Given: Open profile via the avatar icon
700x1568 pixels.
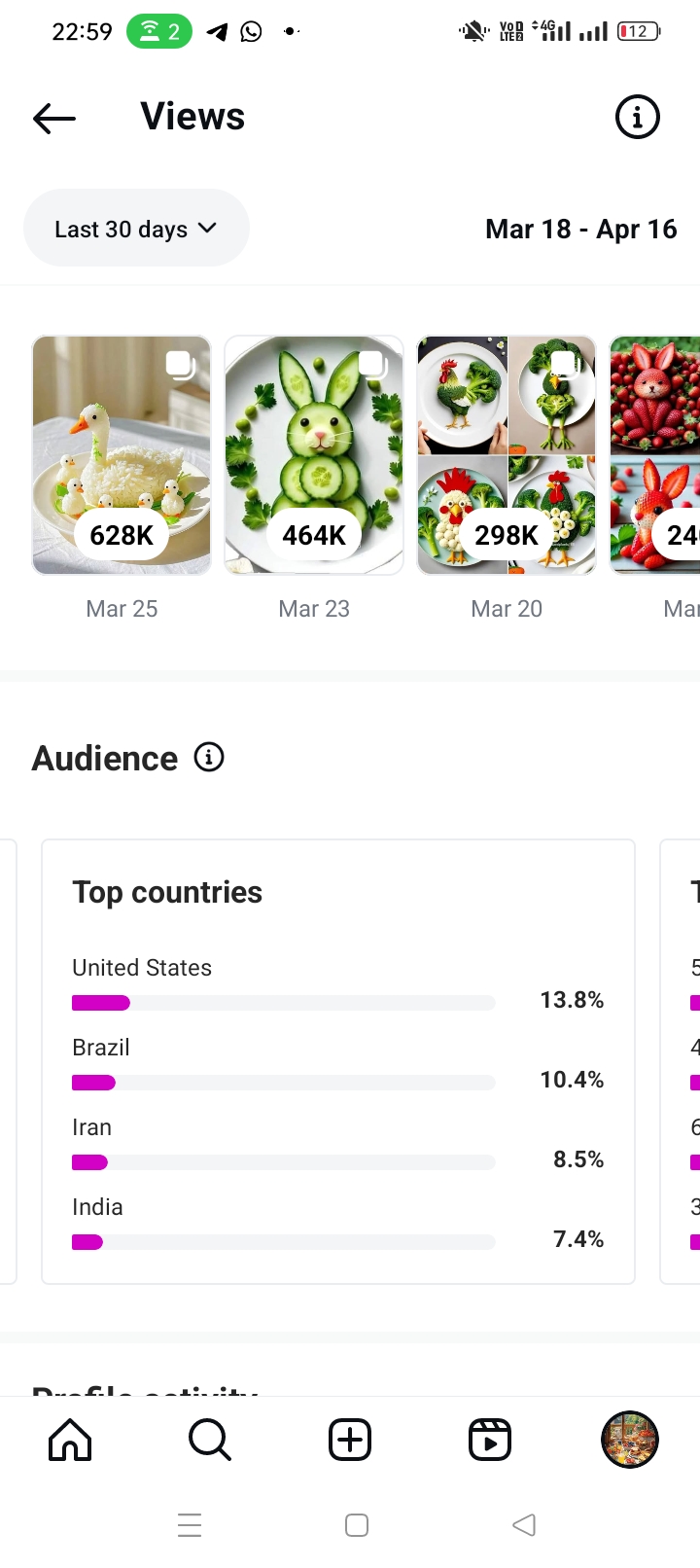Looking at the screenshot, I should tap(630, 1440).
